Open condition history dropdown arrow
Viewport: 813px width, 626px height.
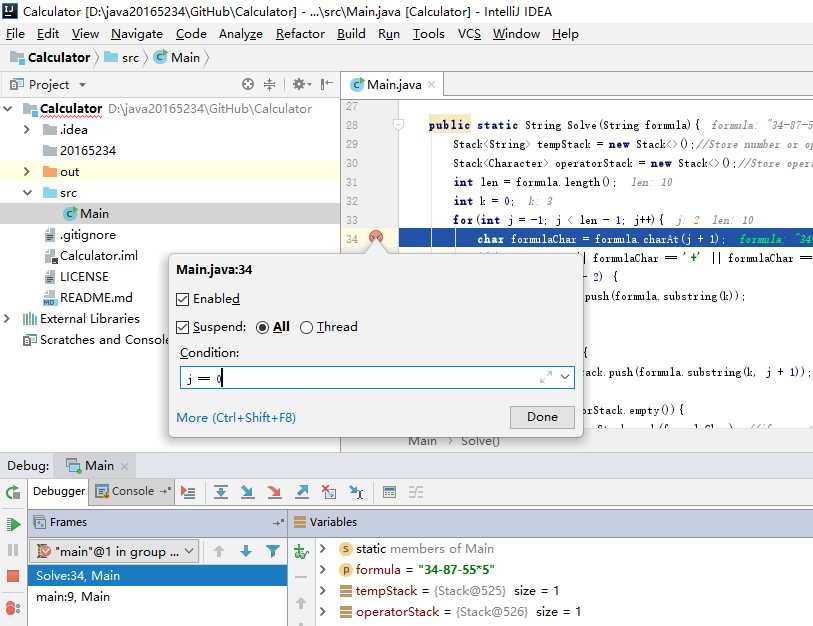(565, 378)
